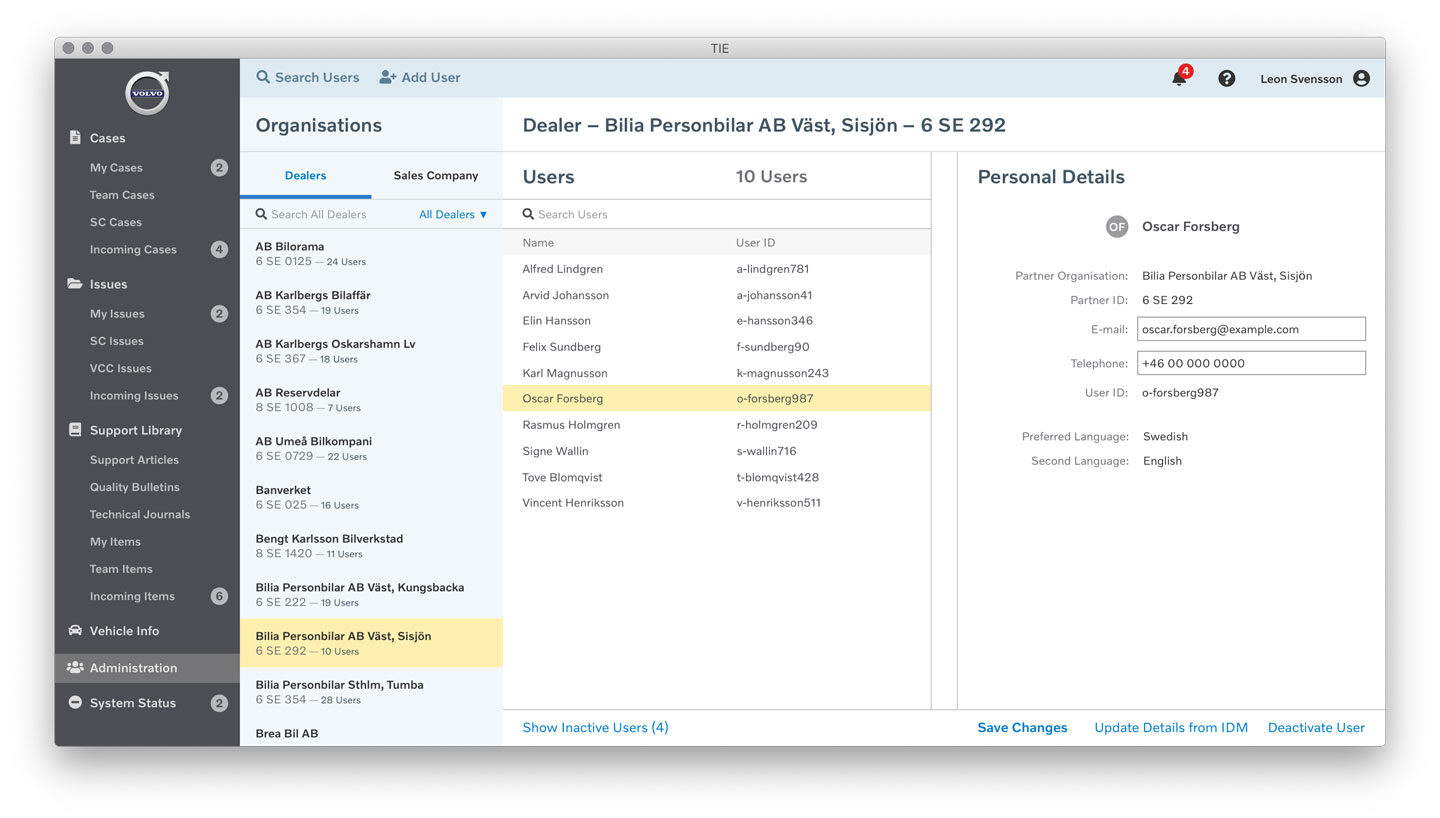Select user Elin Hansson
Image resolution: width=1440 pixels, height=818 pixels.
coord(716,321)
